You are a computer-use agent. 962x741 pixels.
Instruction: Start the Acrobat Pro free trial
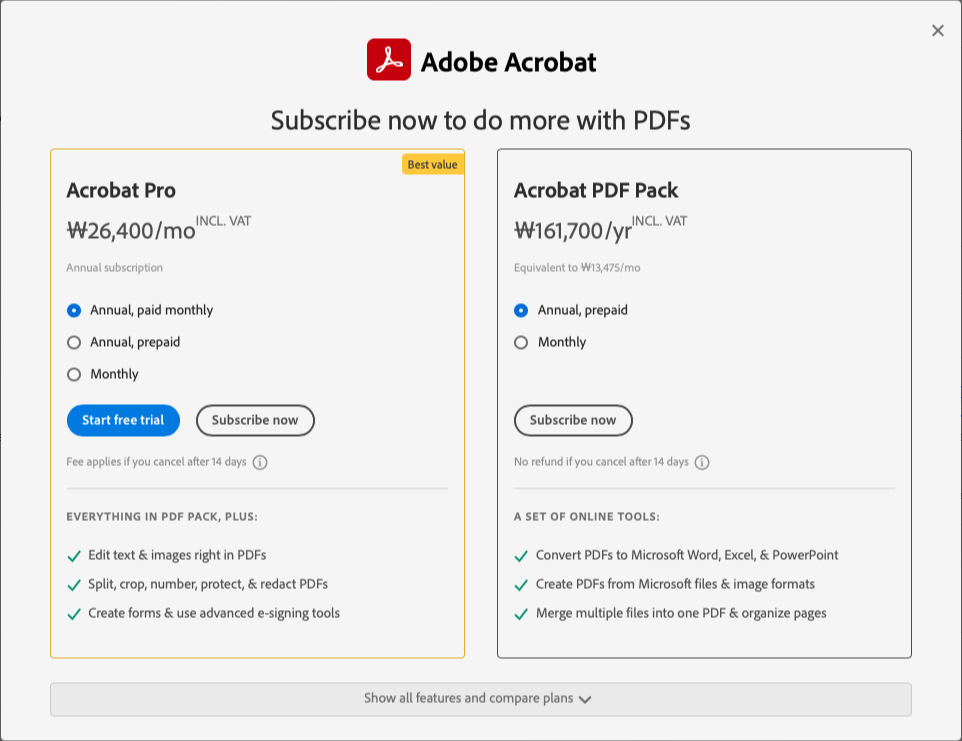123,420
